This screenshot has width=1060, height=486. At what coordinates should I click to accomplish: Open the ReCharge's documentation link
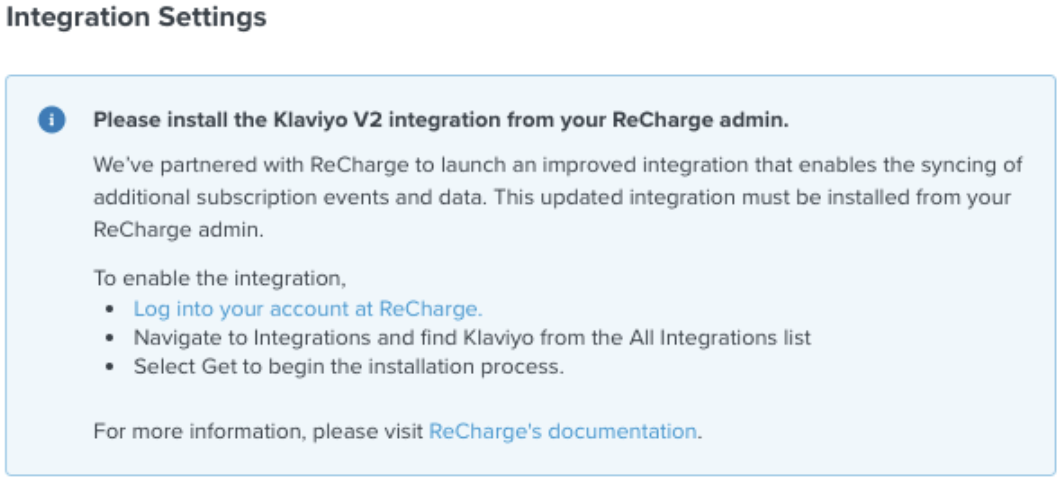click(x=562, y=431)
